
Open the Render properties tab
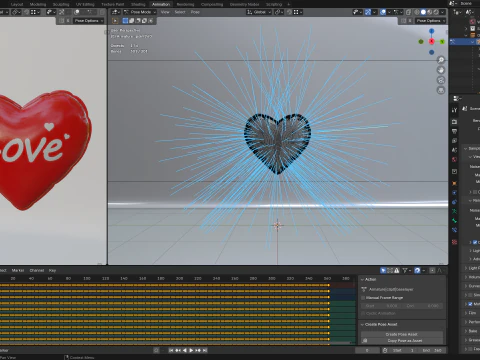(x=454, y=122)
